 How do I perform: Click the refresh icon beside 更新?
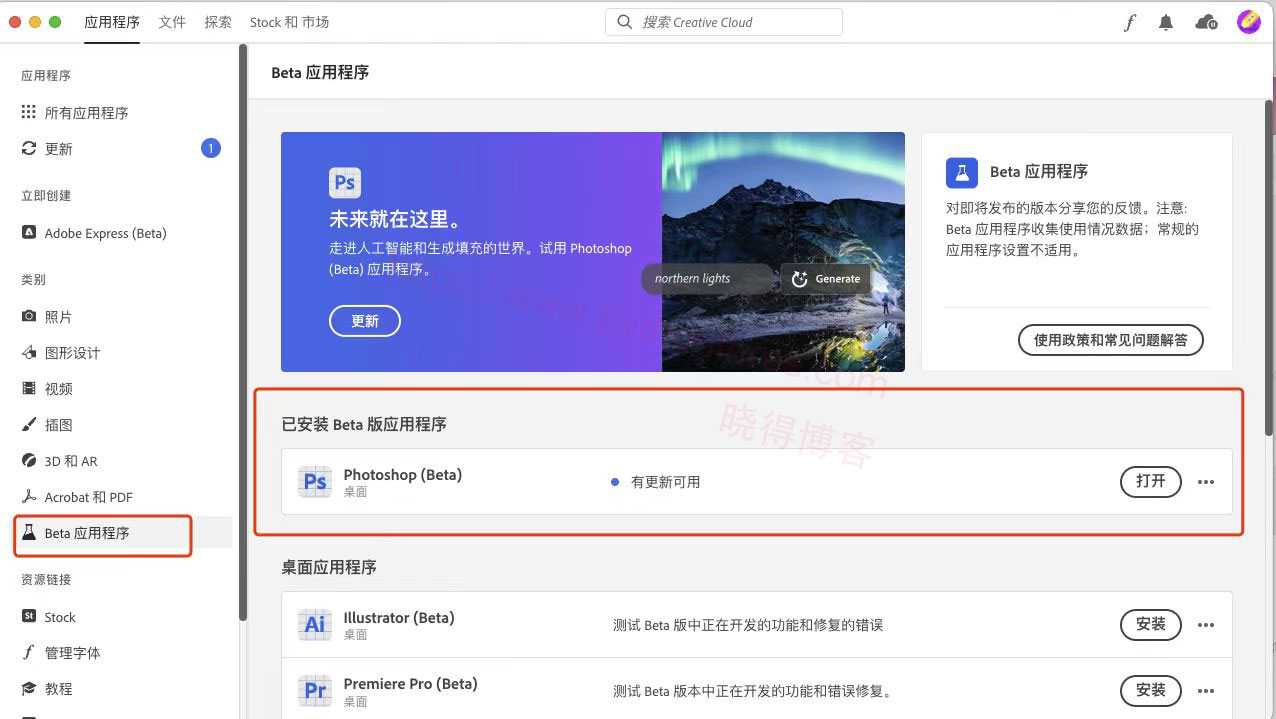point(29,148)
